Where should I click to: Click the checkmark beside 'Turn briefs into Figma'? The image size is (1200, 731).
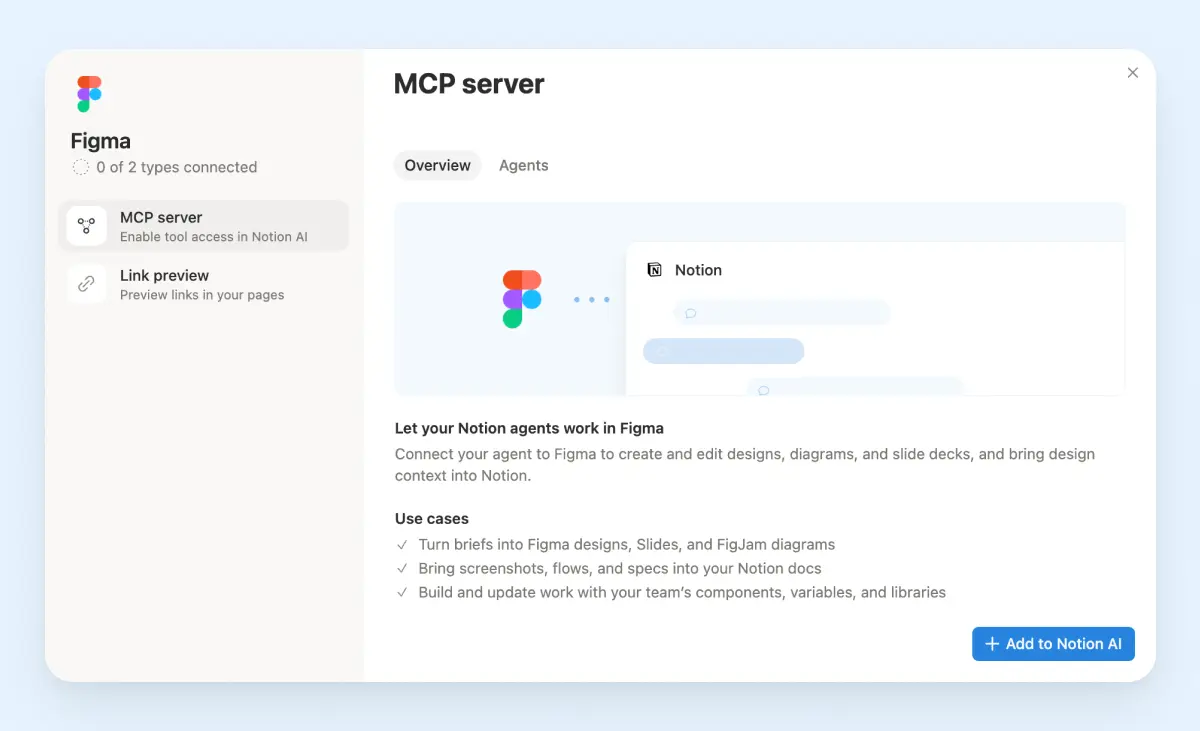click(x=402, y=545)
